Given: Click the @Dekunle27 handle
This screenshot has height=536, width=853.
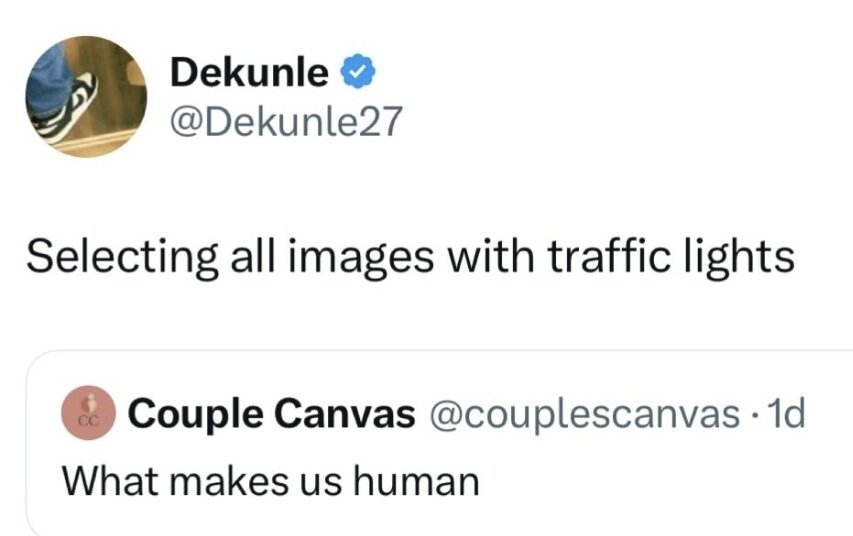Looking at the screenshot, I should click(x=286, y=121).
